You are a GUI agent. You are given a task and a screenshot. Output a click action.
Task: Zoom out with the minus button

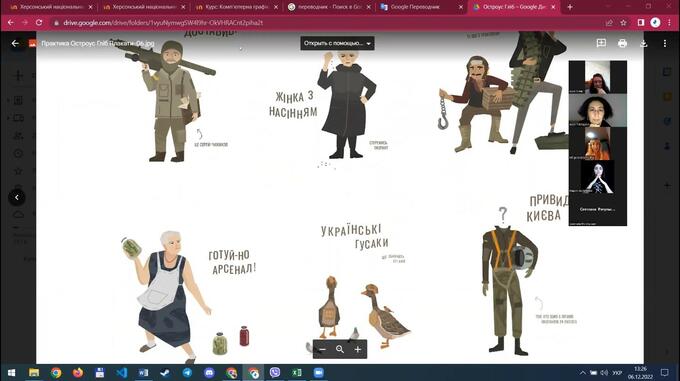click(322, 349)
